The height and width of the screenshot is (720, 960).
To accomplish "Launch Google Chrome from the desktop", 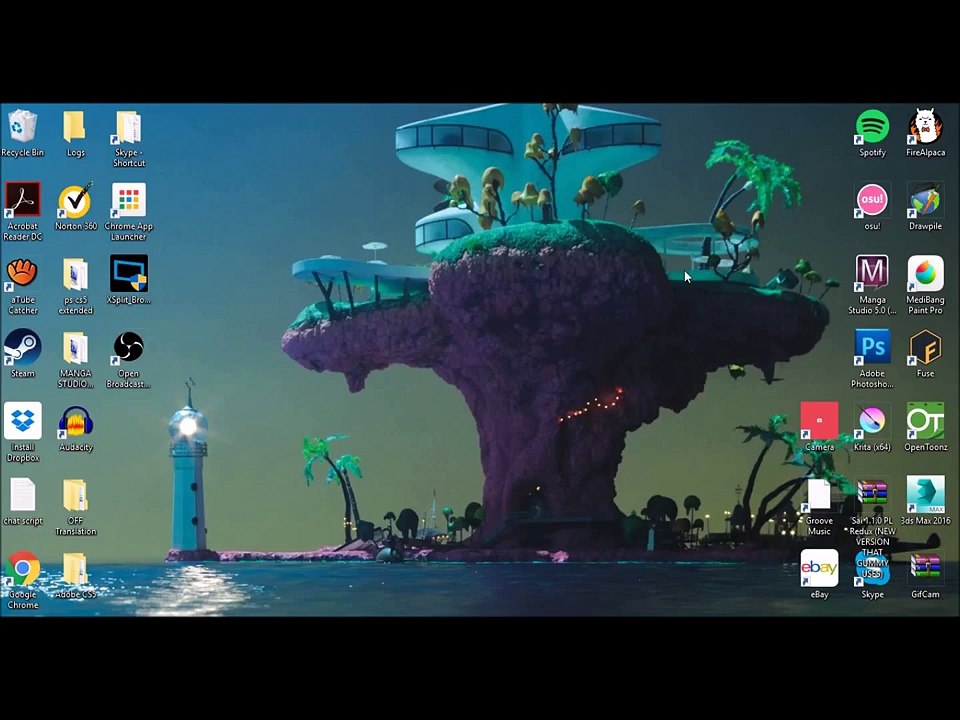I will click(23, 569).
